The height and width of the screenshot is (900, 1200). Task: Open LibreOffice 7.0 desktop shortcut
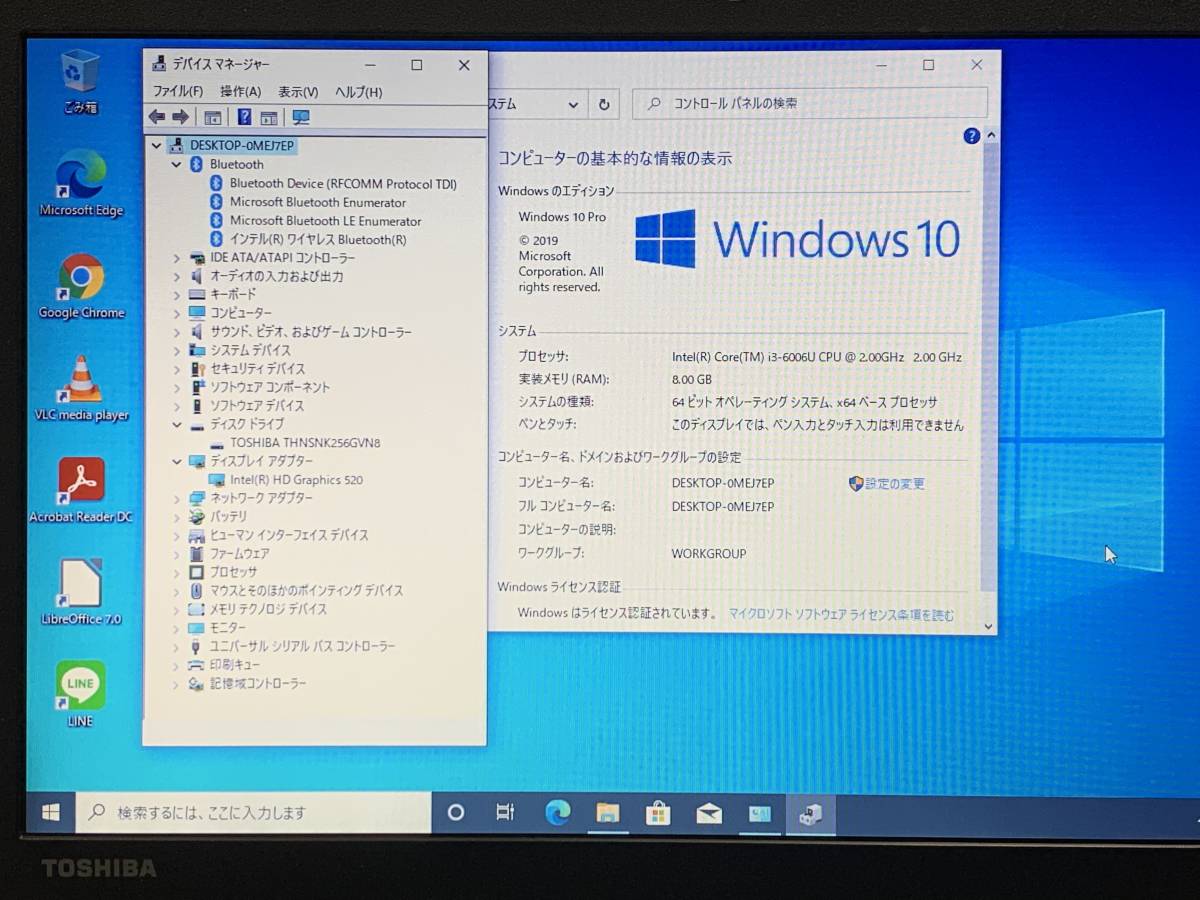81,592
